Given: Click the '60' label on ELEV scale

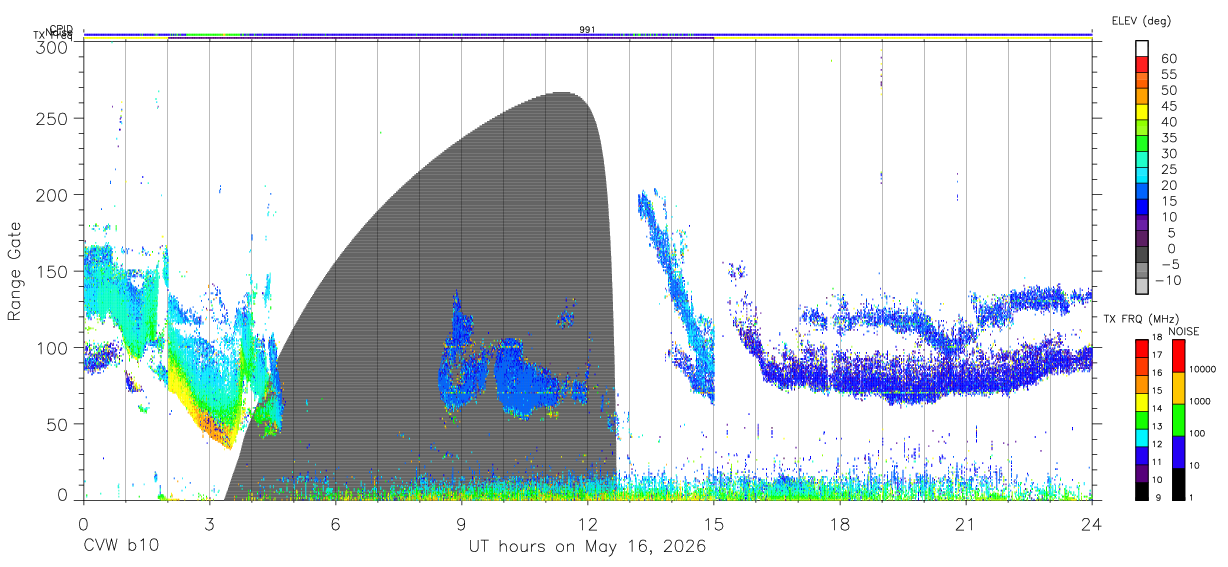Looking at the screenshot, I should tap(1169, 59).
